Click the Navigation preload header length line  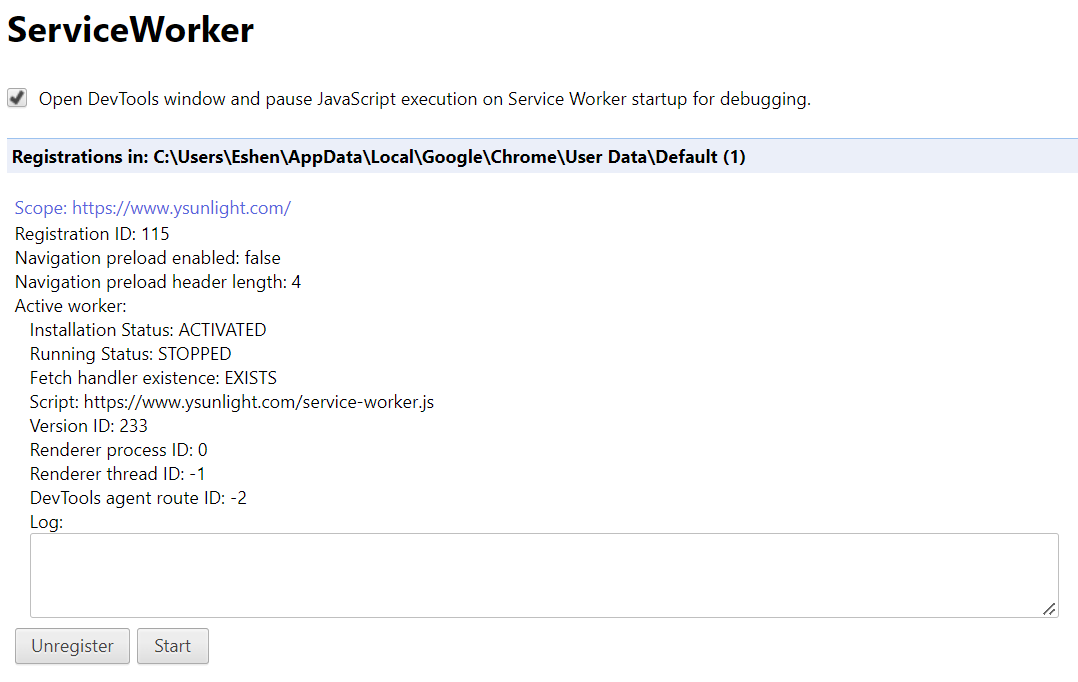click(x=157, y=282)
